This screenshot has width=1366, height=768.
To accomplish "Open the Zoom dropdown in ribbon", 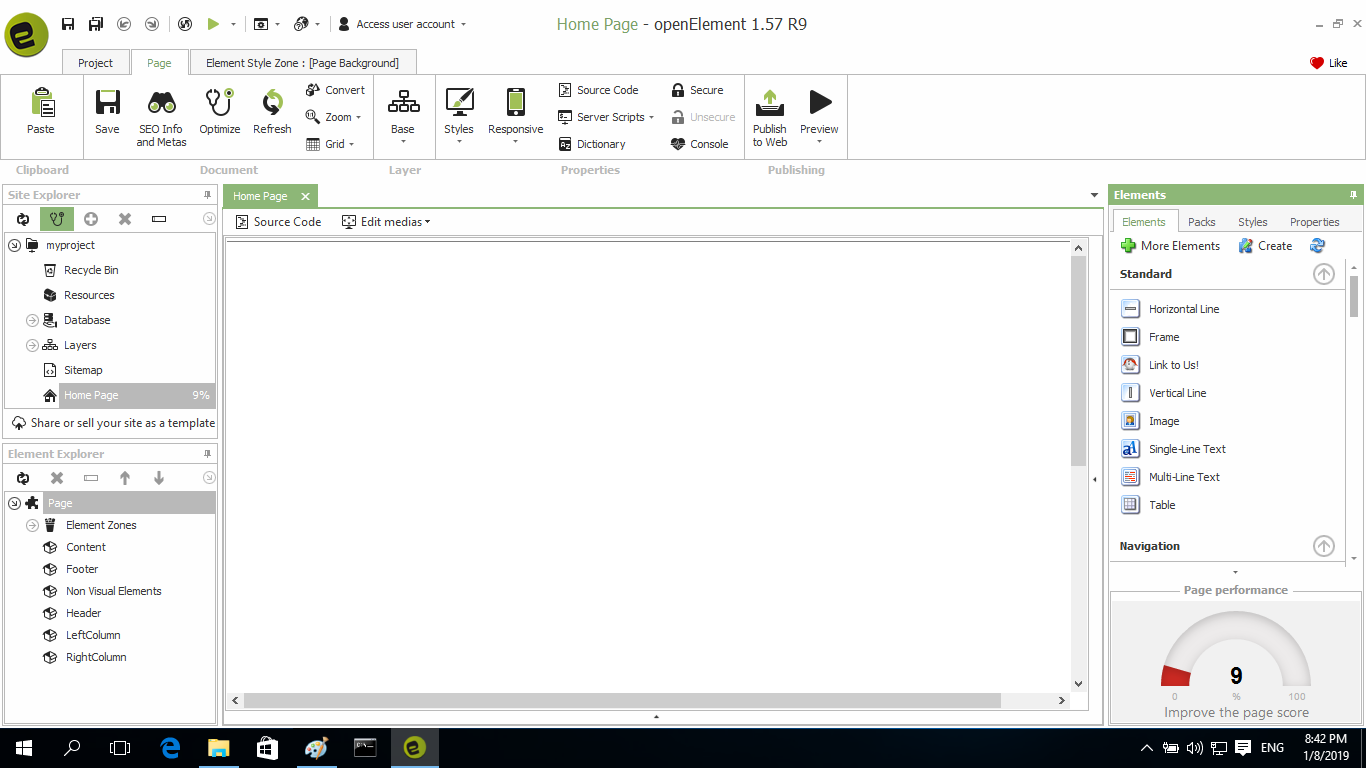I will coord(334,117).
